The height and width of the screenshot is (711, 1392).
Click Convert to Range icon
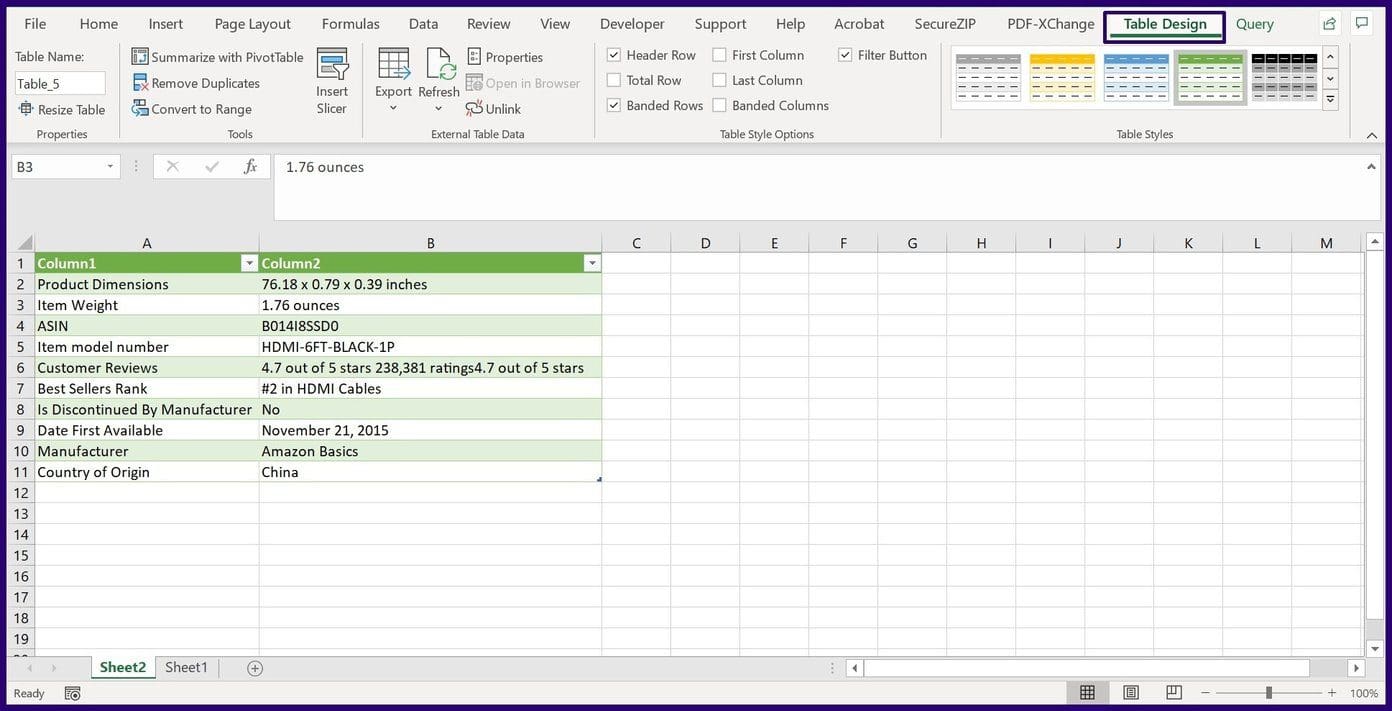coord(140,108)
